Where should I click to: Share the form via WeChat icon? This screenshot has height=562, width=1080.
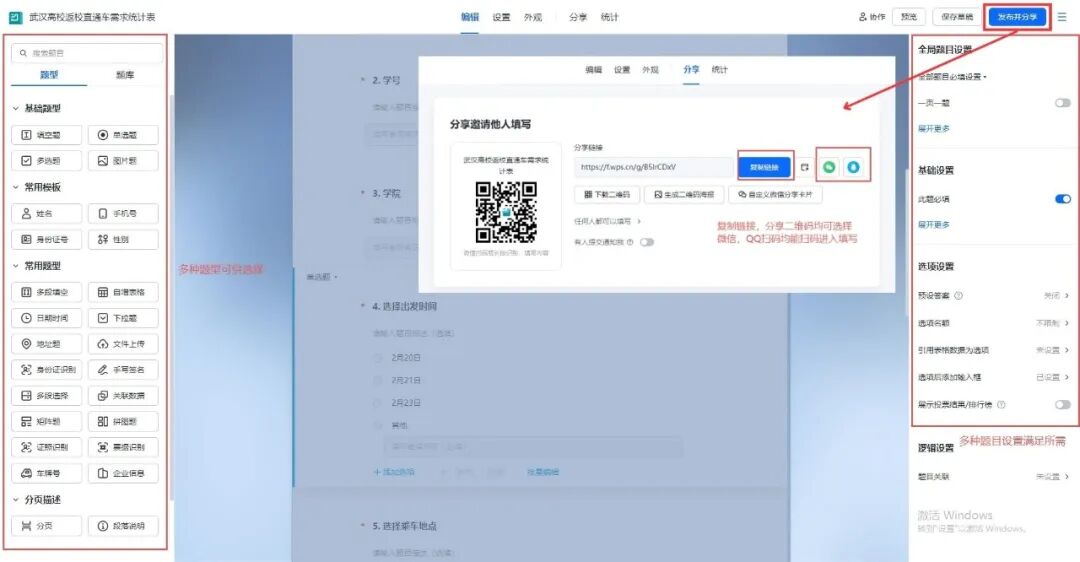[x=829, y=167]
